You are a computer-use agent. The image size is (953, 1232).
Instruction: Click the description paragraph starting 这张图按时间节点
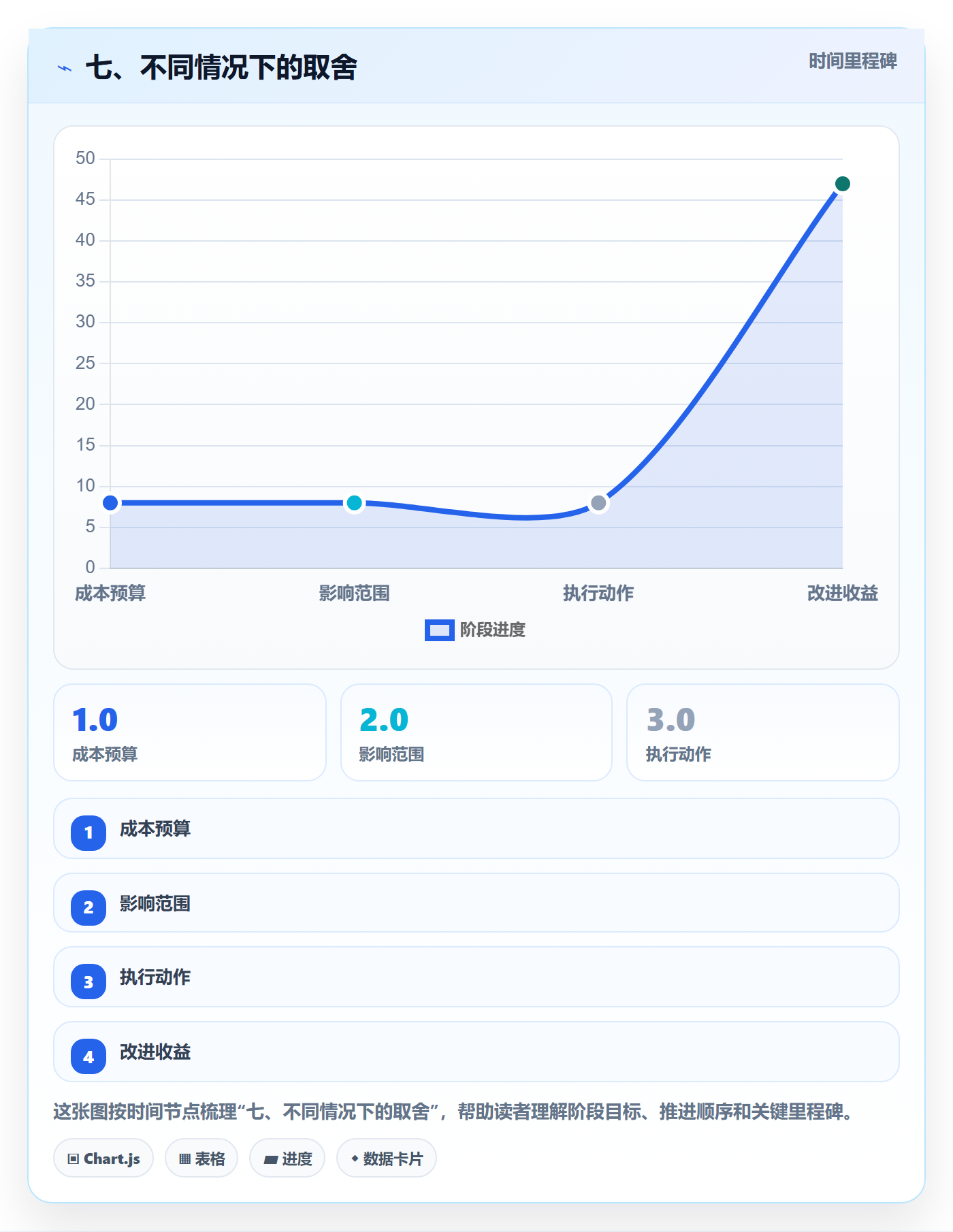pyautogui.click(x=453, y=1112)
